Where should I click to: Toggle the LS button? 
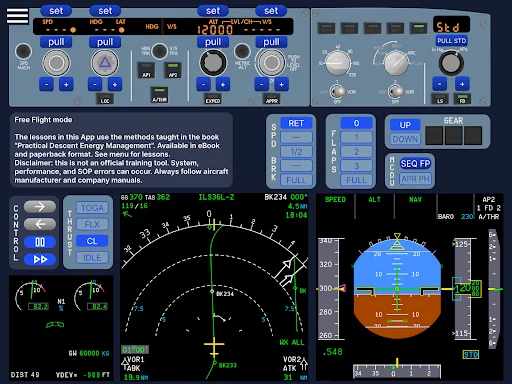pos(440,99)
